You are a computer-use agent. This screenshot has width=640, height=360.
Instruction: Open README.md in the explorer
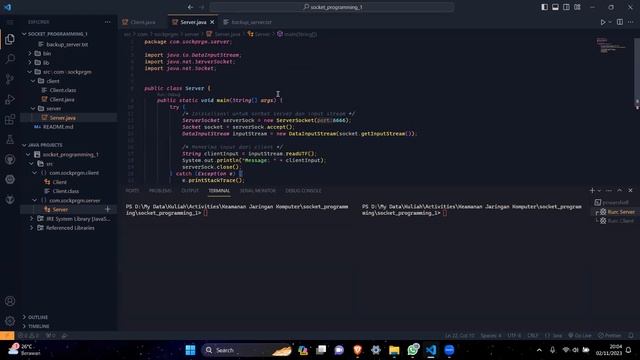pyautogui.click(x=58, y=127)
